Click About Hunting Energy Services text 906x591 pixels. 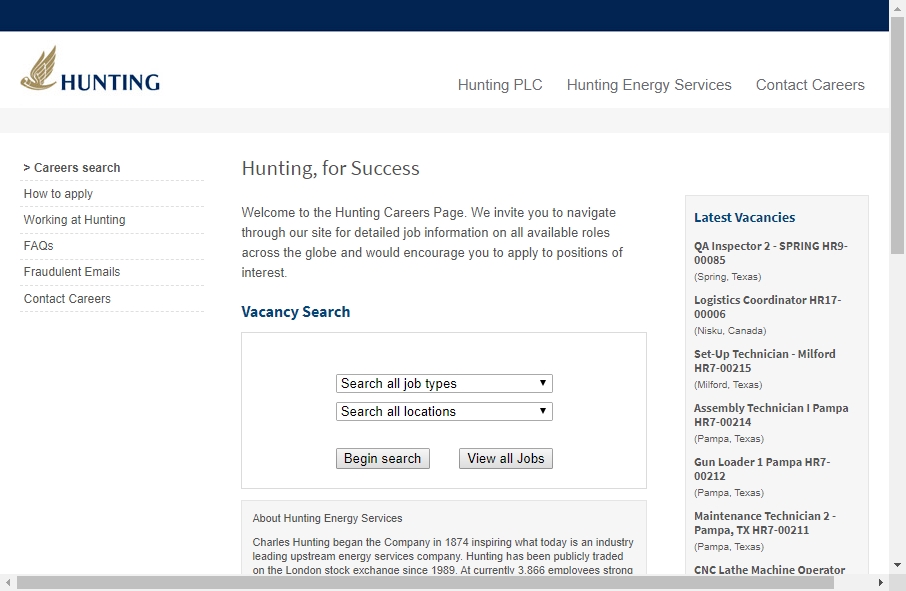pos(327,518)
